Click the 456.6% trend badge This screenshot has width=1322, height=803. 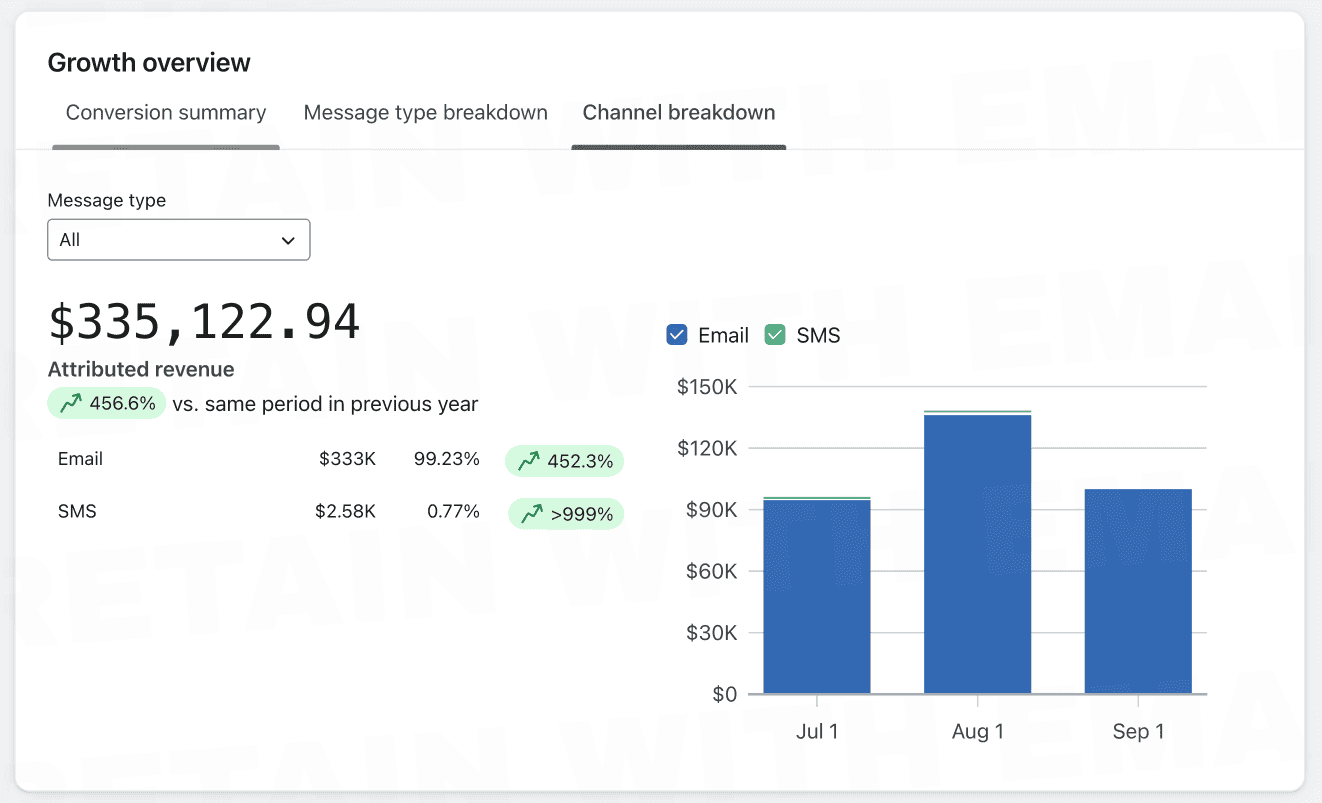(107, 404)
